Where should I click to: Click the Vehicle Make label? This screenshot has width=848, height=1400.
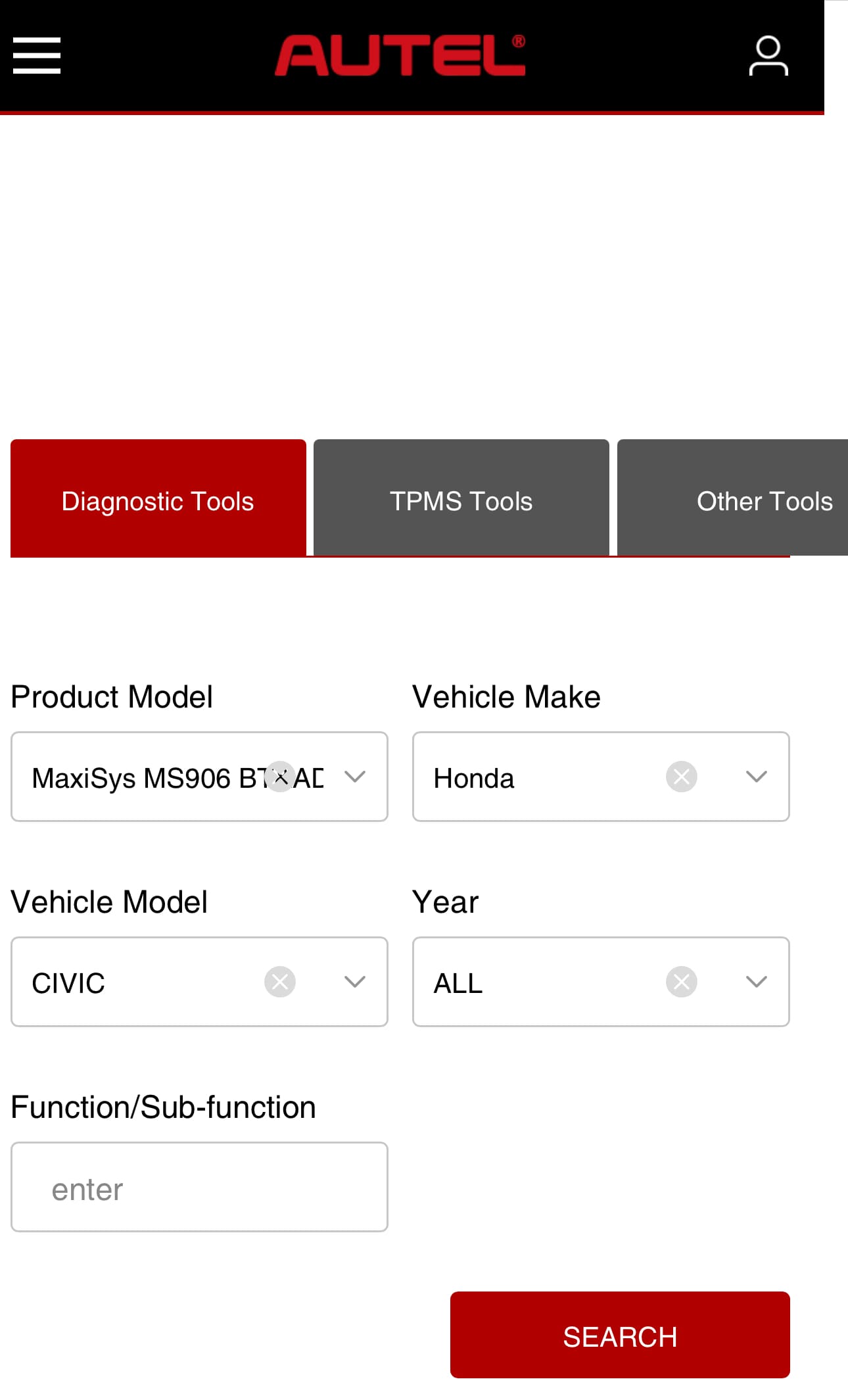coord(506,697)
